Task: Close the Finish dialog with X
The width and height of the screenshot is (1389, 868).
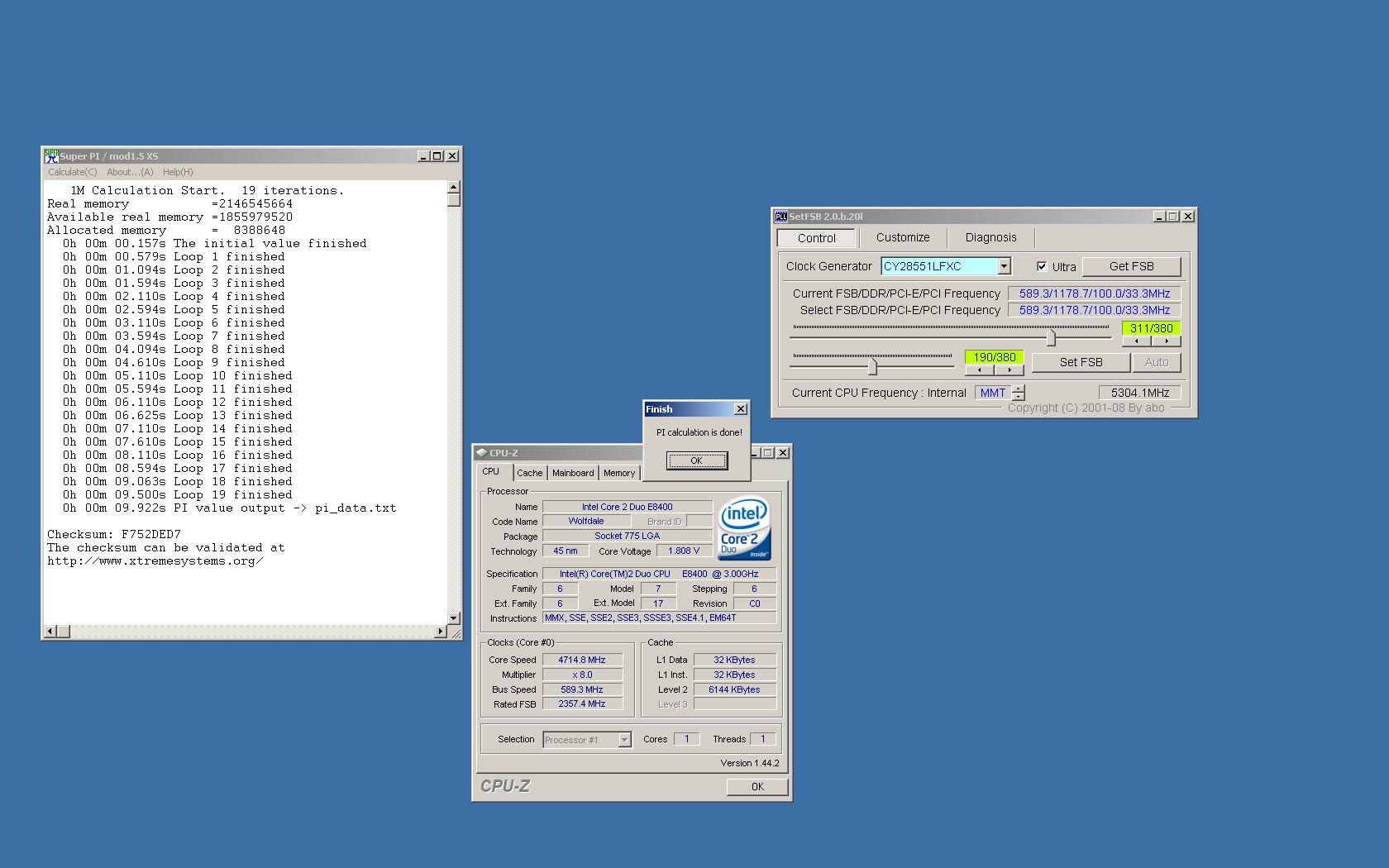Action: 741,409
